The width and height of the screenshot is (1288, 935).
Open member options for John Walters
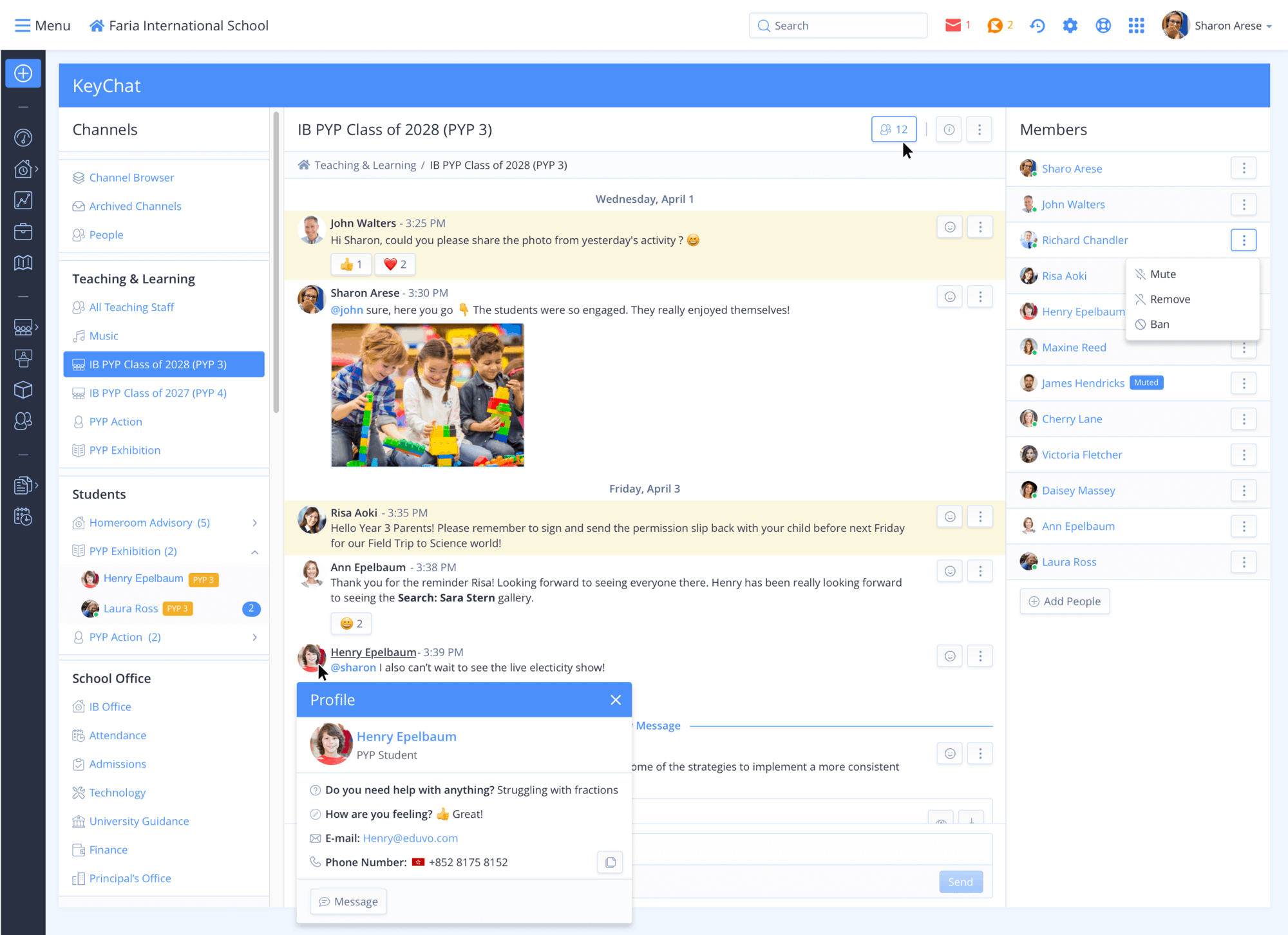tap(1244, 205)
